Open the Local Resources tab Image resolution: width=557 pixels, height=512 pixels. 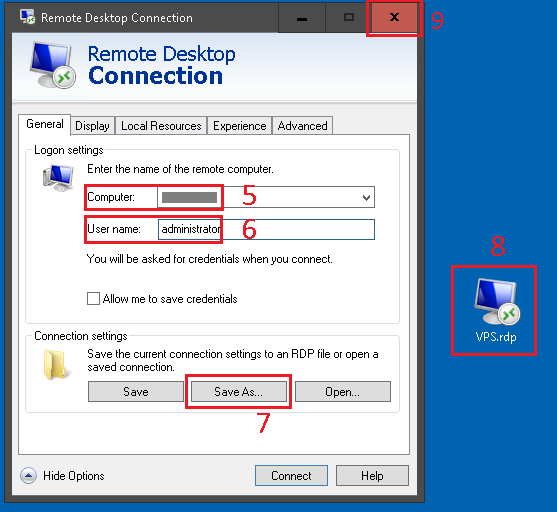point(161,126)
